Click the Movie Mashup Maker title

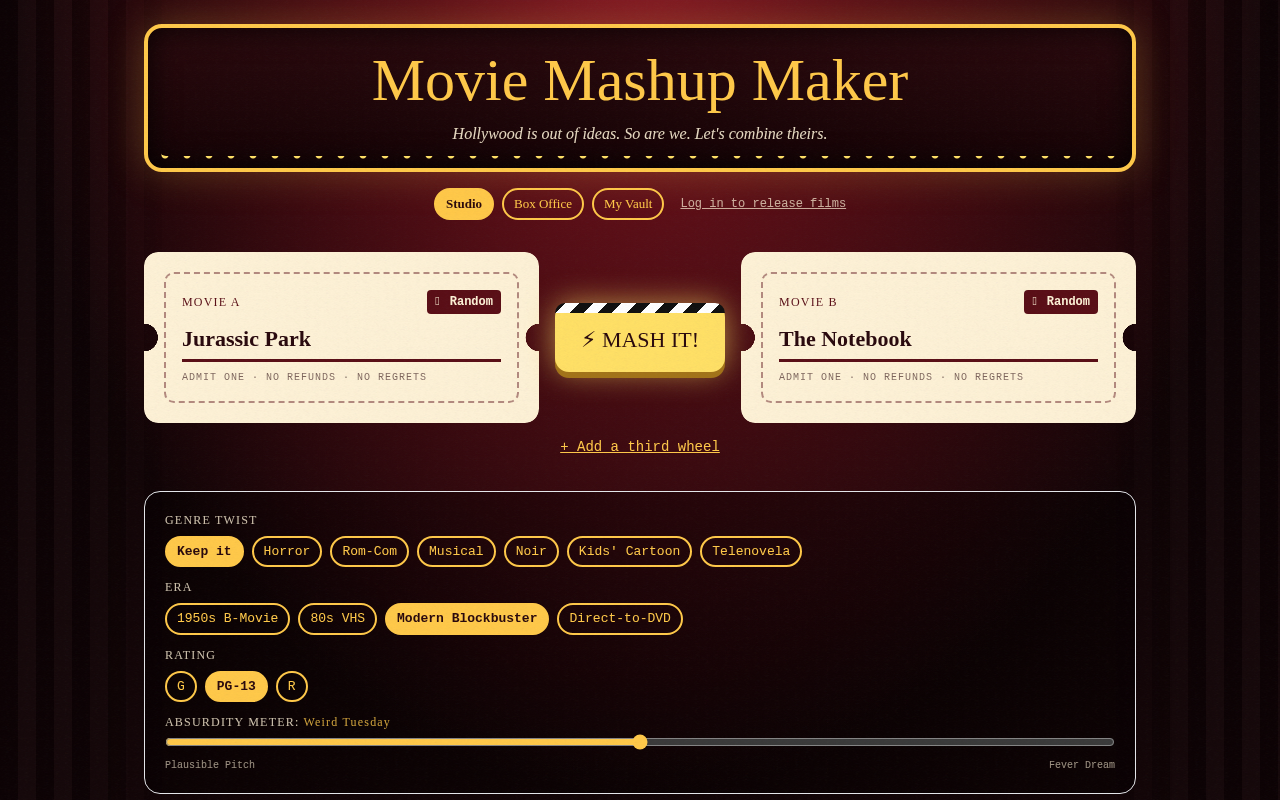coord(640,80)
